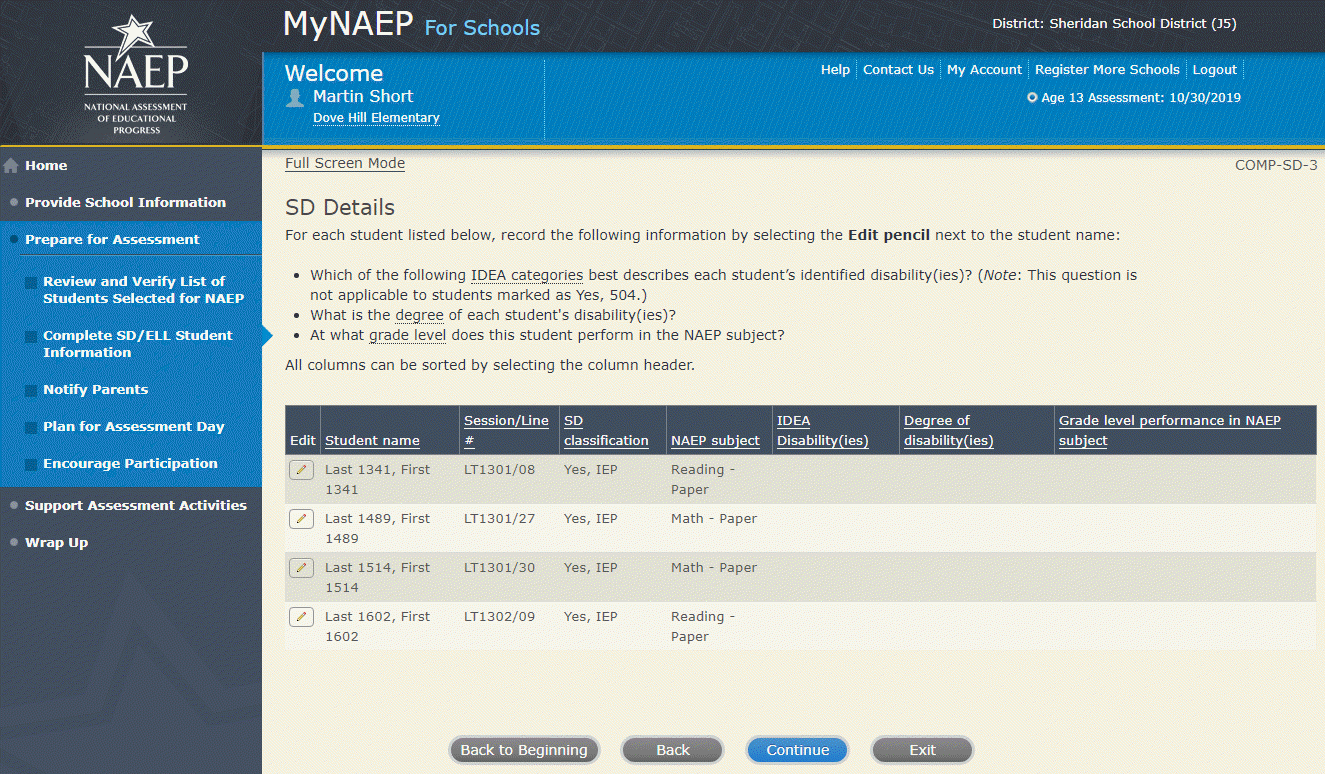Sort by SD classification column
This screenshot has width=1325, height=774.
[x=606, y=431]
